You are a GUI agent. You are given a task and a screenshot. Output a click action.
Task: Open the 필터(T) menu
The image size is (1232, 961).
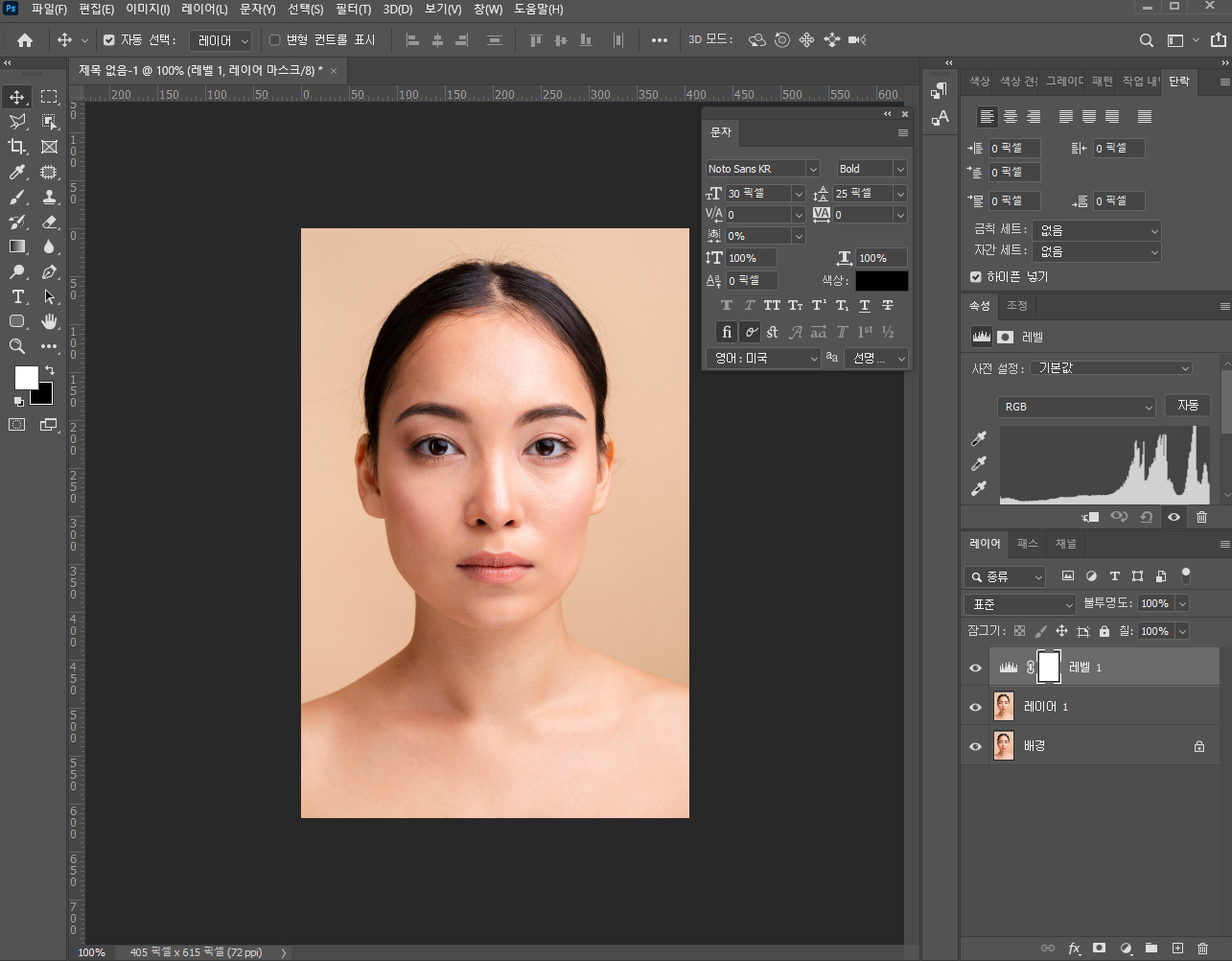354,9
